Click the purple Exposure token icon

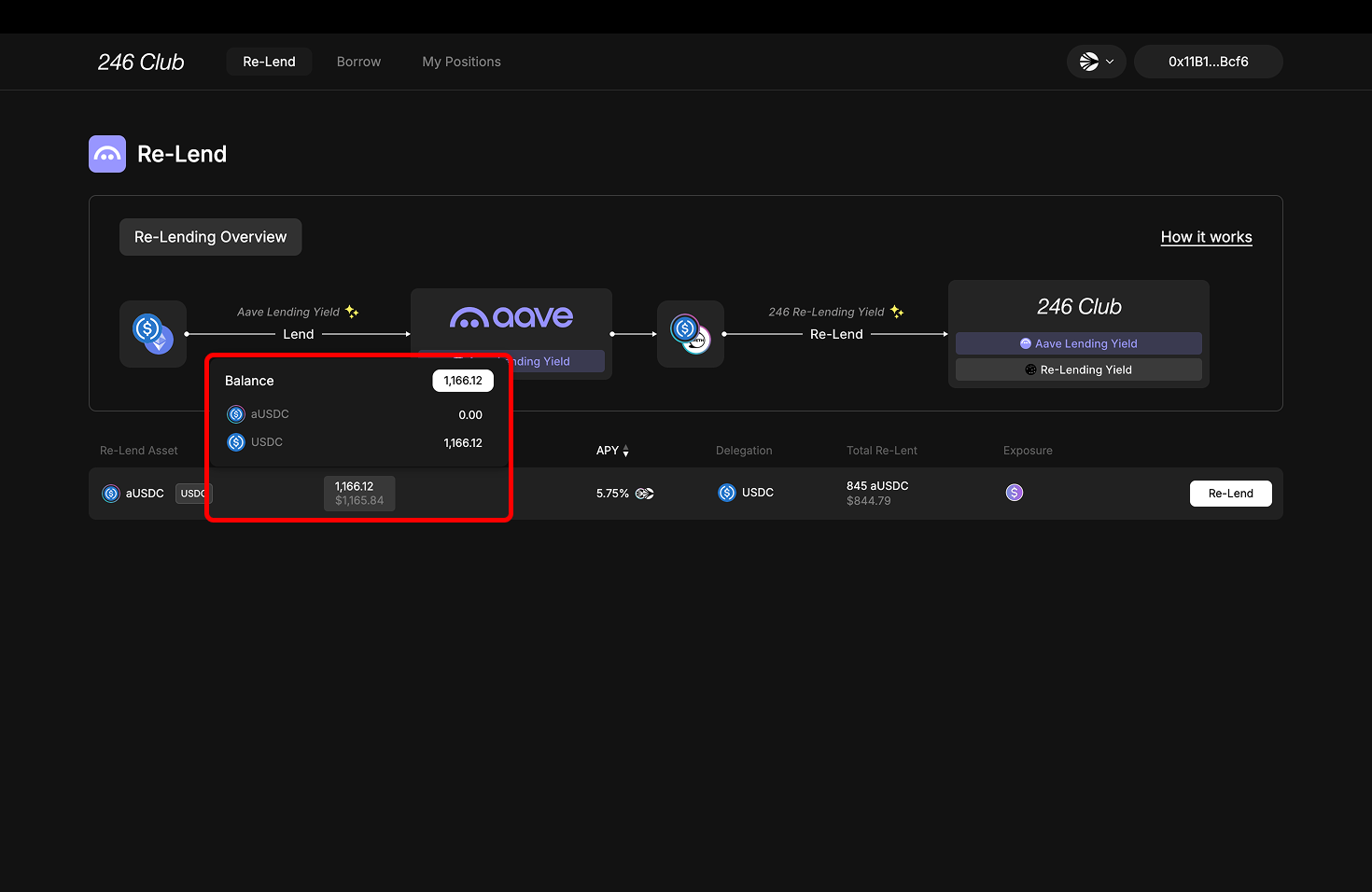[x=1015, y=493]
